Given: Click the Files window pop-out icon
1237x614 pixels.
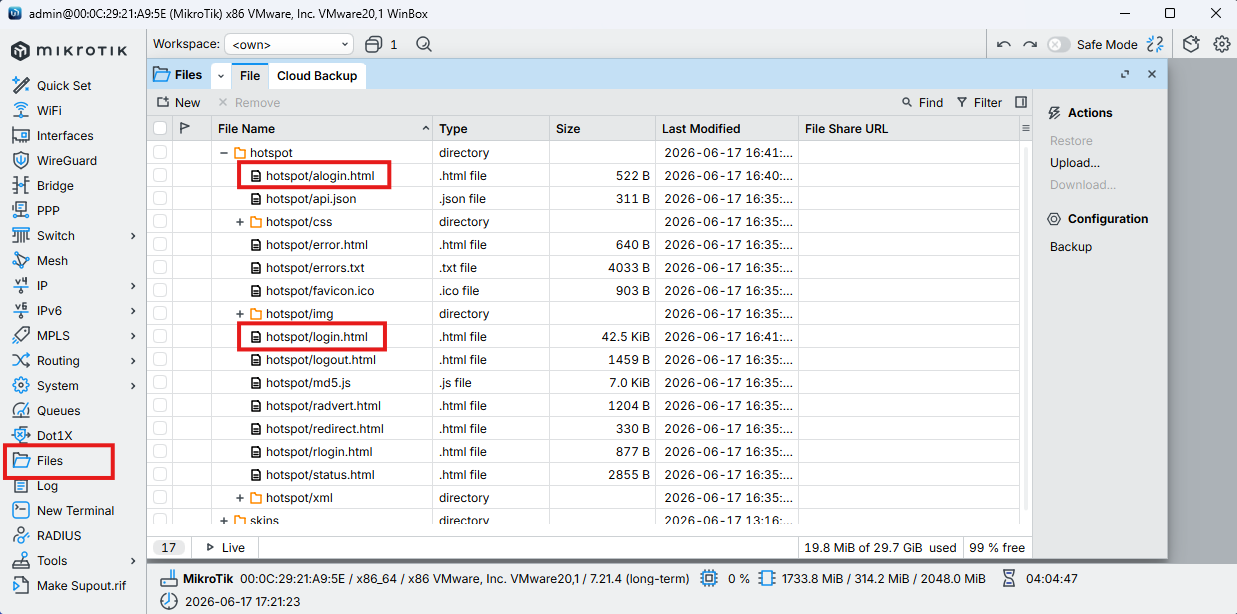Looking at the screenshot, I should (1125, 74).
